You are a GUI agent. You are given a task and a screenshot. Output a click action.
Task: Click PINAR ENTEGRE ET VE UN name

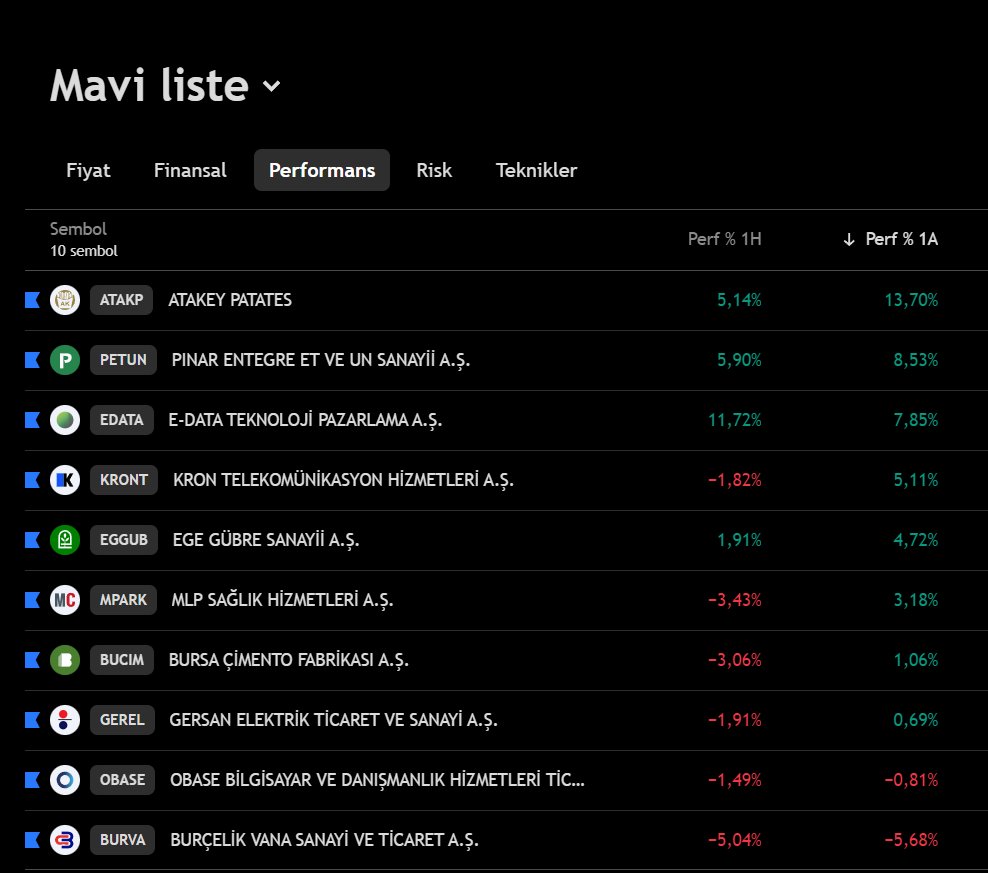tap(321, 360)
